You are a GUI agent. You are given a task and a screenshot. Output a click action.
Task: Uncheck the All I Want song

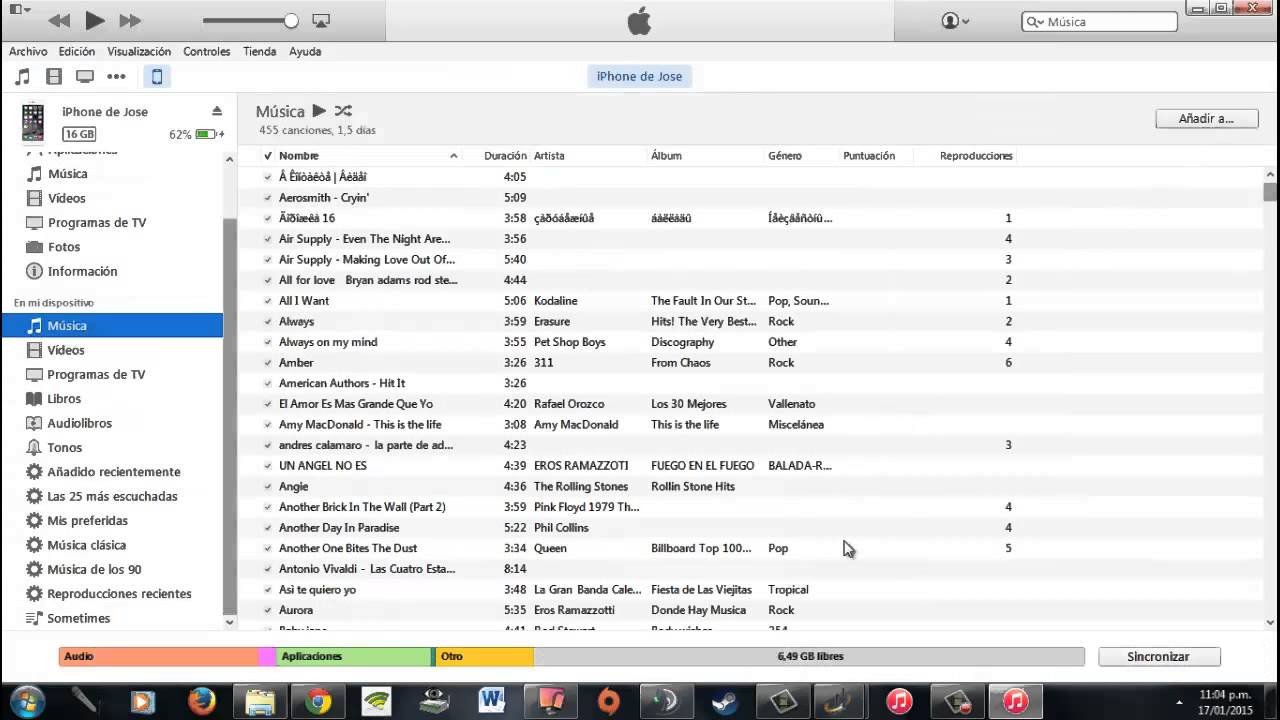click(x=267, y=301)
